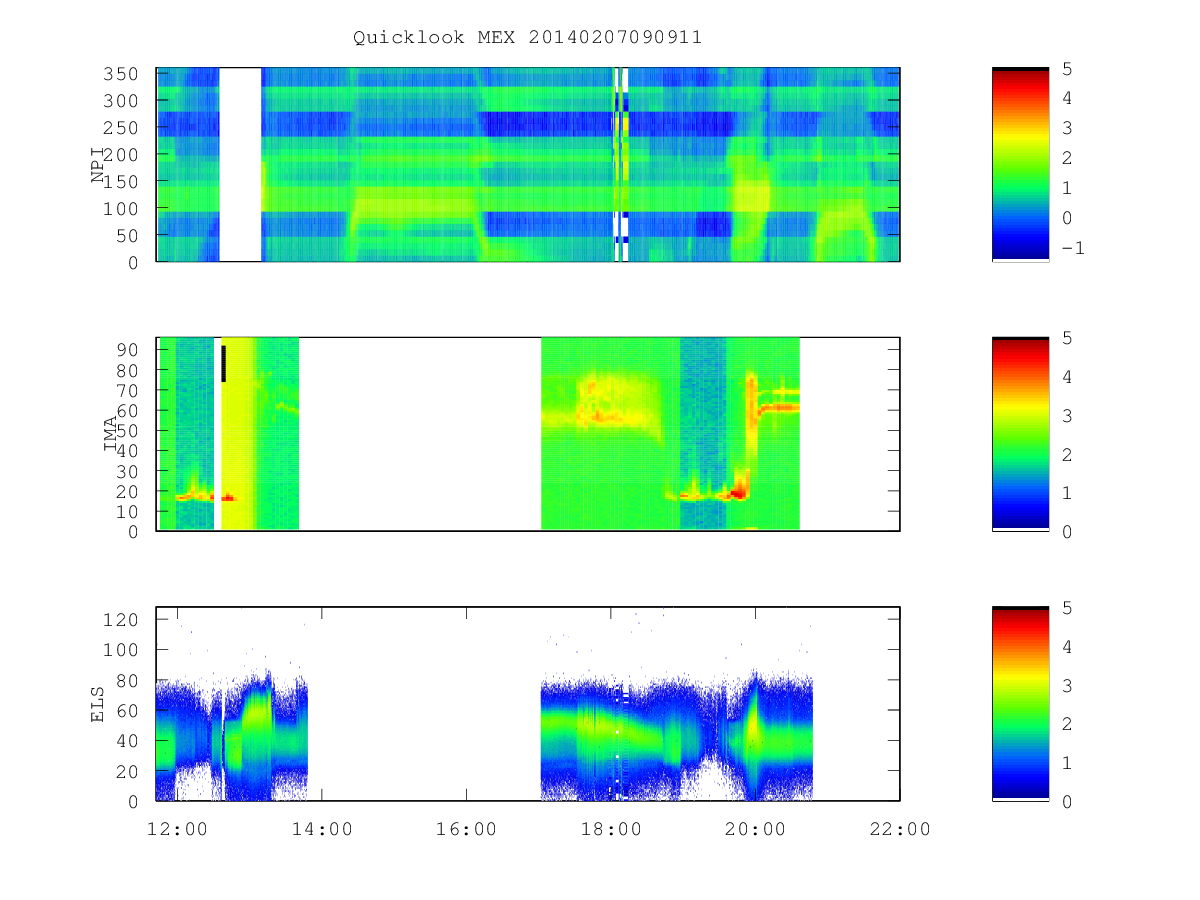Click the 5 label on ELS color bar

click(x=1067, y=608)
